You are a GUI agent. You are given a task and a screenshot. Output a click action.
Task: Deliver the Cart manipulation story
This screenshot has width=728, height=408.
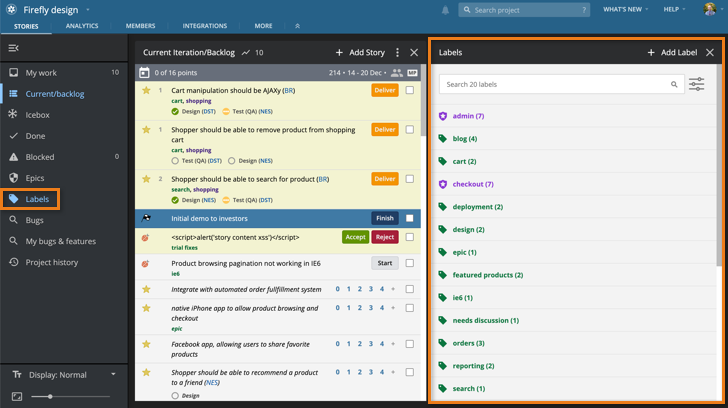point(385,91)
